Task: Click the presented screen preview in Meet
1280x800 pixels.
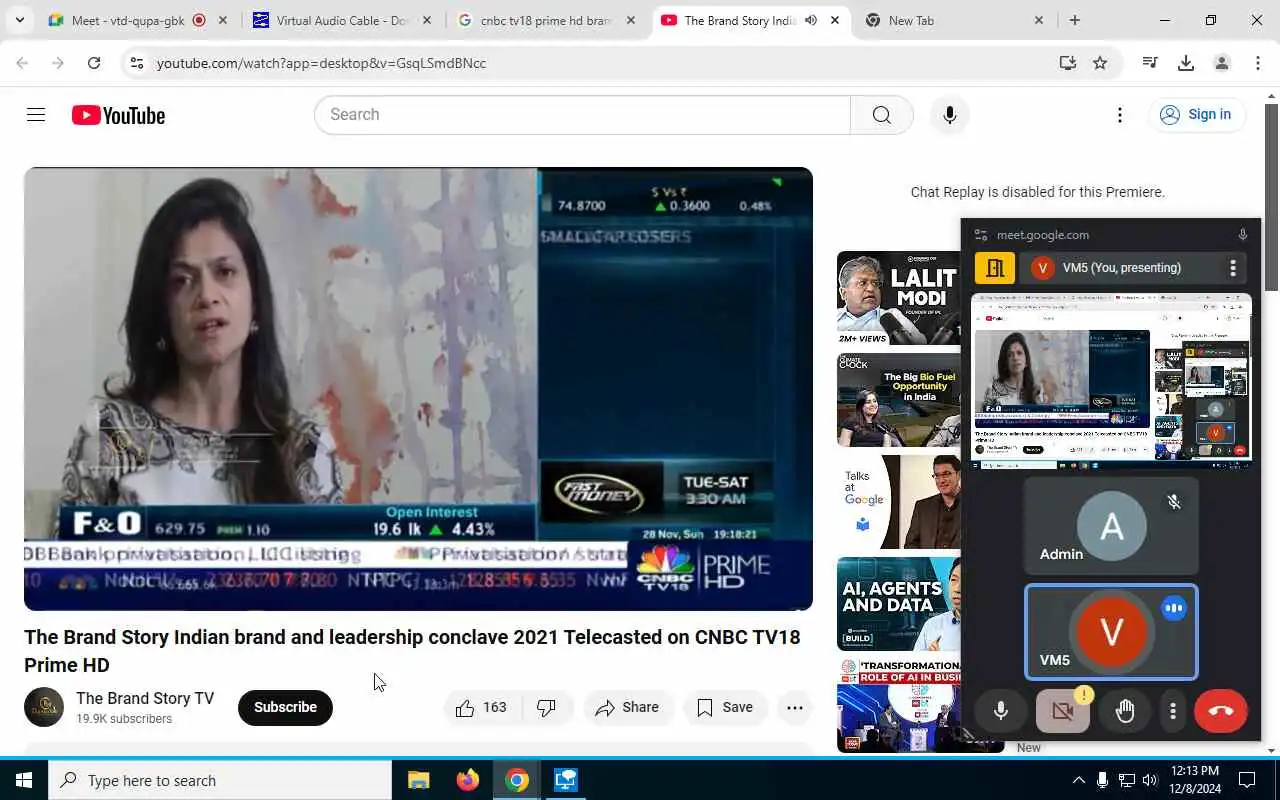Action: pos(1111,379)
